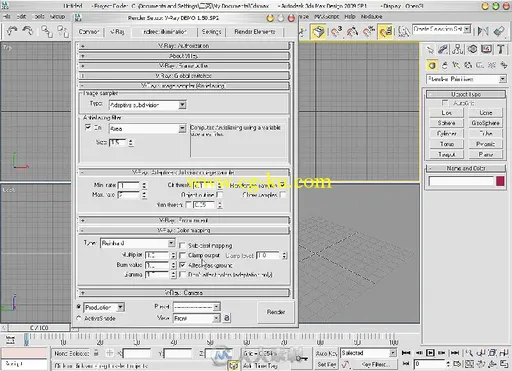The image size is (512, 371).
Task: Switch to the Indirect illumination tab
Action: (x=165, y=32)
